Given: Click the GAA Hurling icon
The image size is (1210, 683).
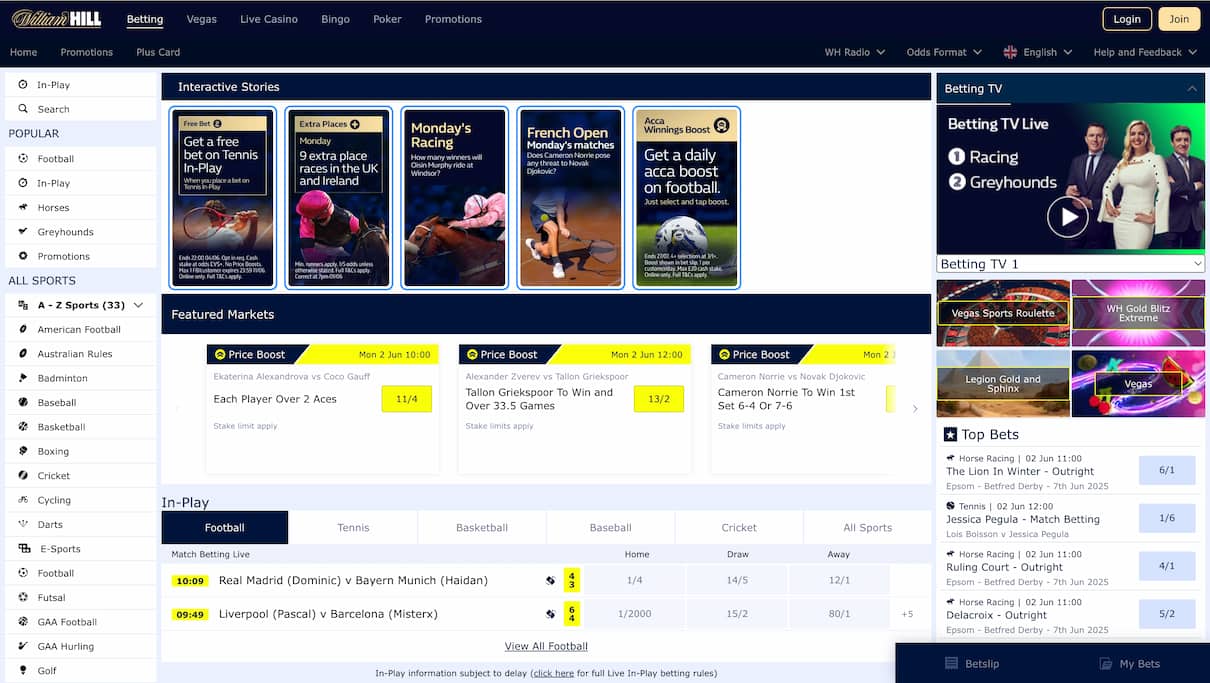Looking at the screenshot, I should 23,646.
